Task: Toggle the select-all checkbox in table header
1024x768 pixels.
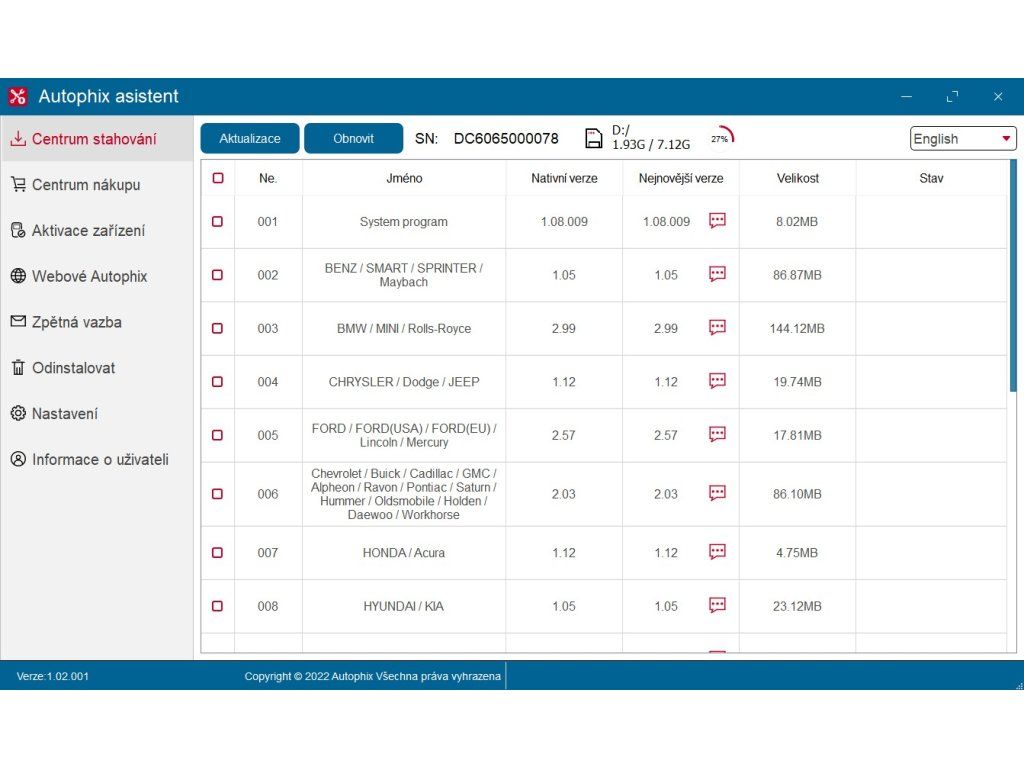Action: [x=218, y=178]
